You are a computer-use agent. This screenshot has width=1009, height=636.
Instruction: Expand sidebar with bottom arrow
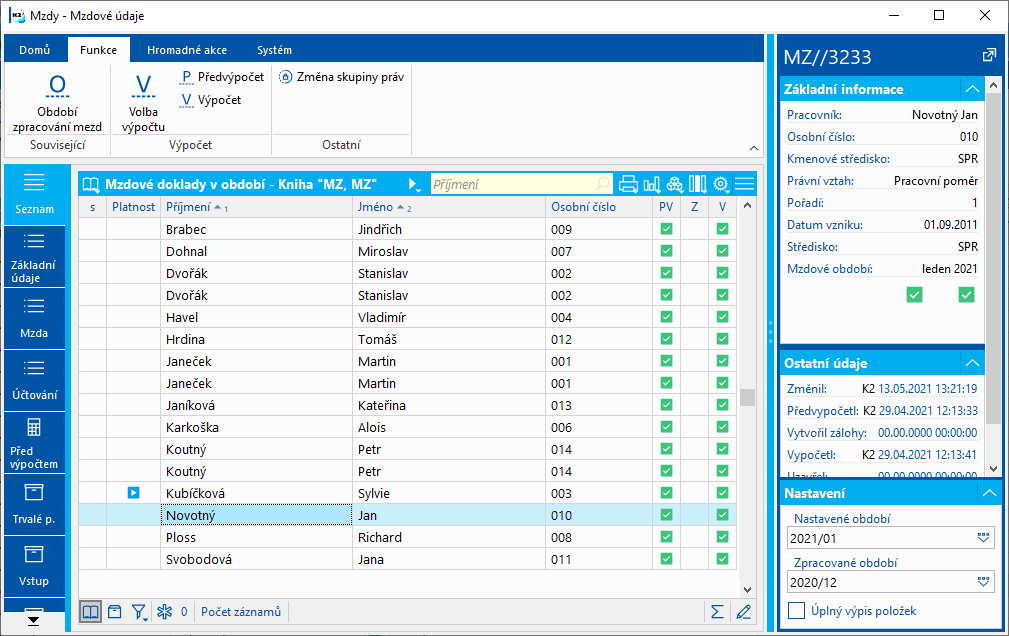[33, 620]
